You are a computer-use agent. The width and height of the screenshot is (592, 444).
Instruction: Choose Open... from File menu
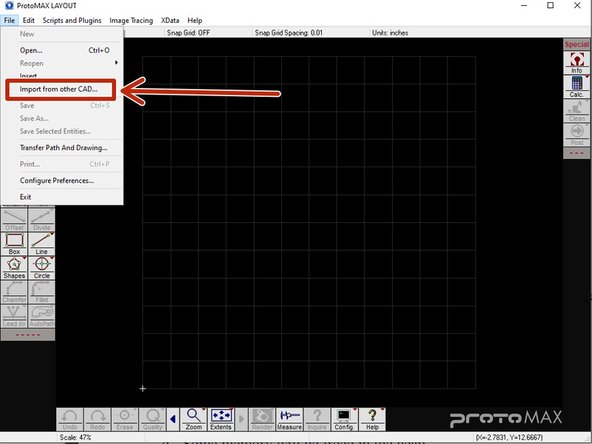coord(62,50)
